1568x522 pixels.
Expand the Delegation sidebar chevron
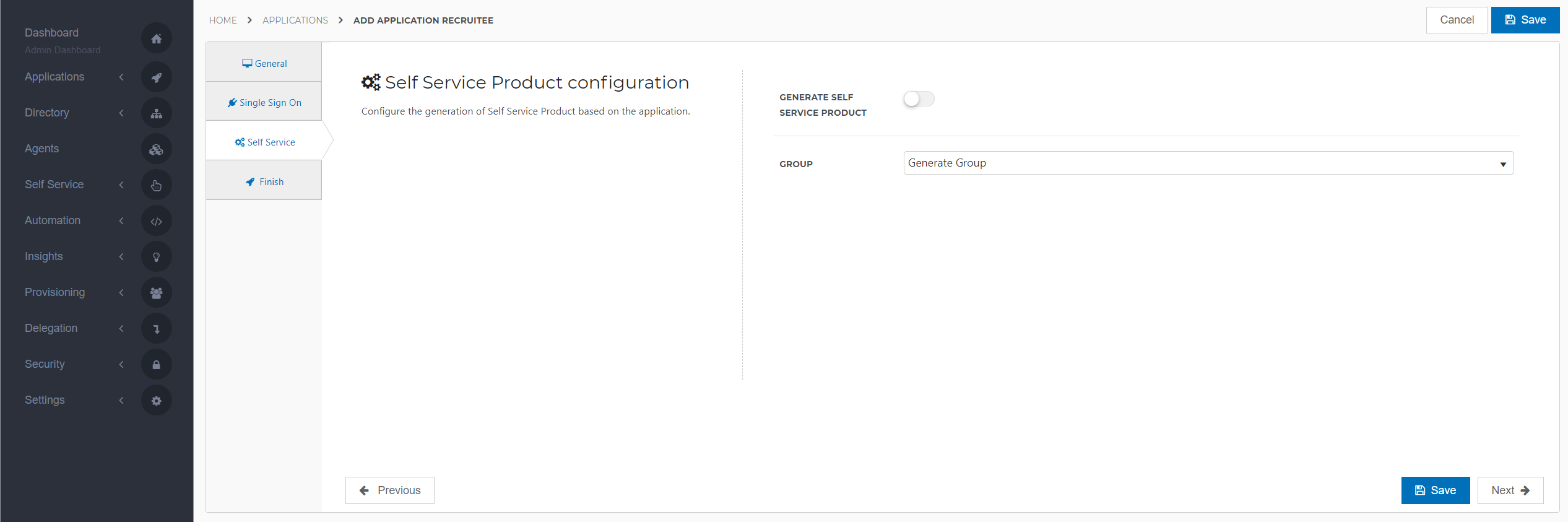(x=121, y=328)
